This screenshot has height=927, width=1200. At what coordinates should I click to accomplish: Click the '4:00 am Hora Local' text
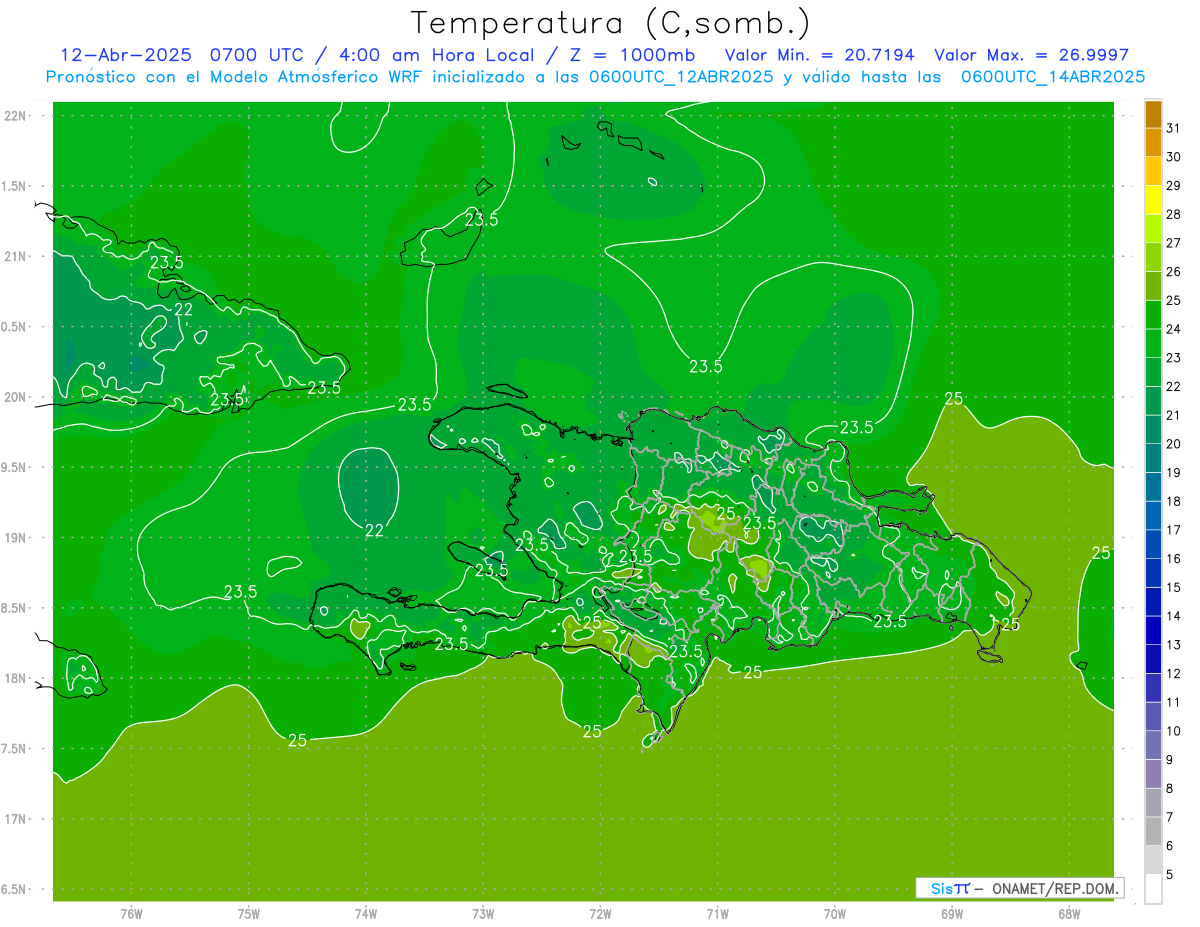click(x=439, y=55)
